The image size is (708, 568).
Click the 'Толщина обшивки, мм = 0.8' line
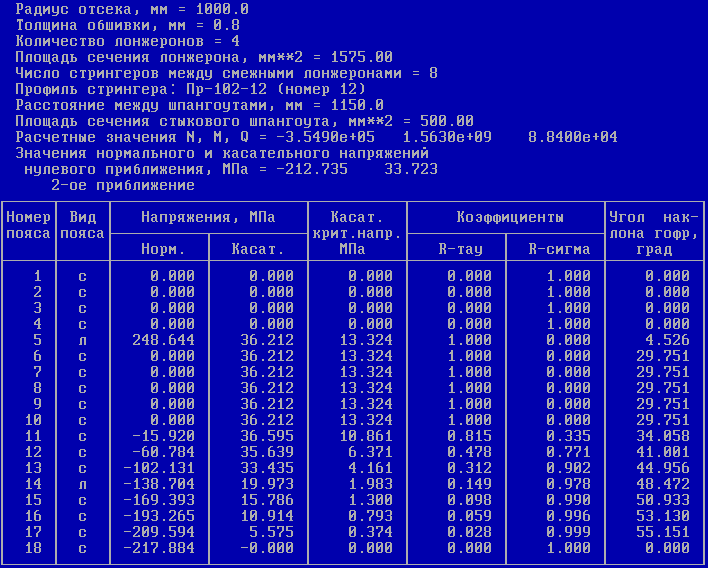[x=127, y=25]
